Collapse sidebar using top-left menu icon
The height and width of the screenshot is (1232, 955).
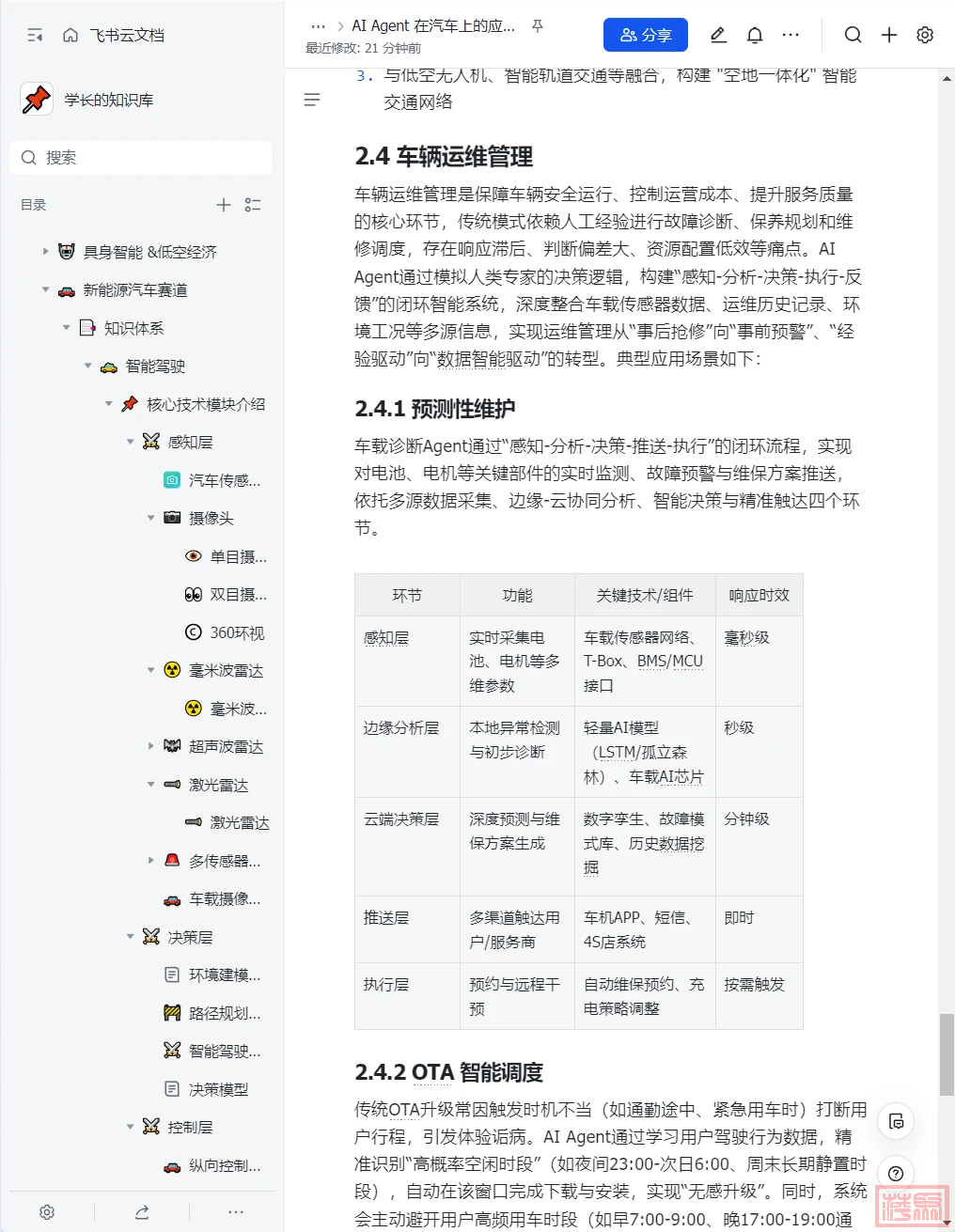pyautogui.click(x=35, y=35)
